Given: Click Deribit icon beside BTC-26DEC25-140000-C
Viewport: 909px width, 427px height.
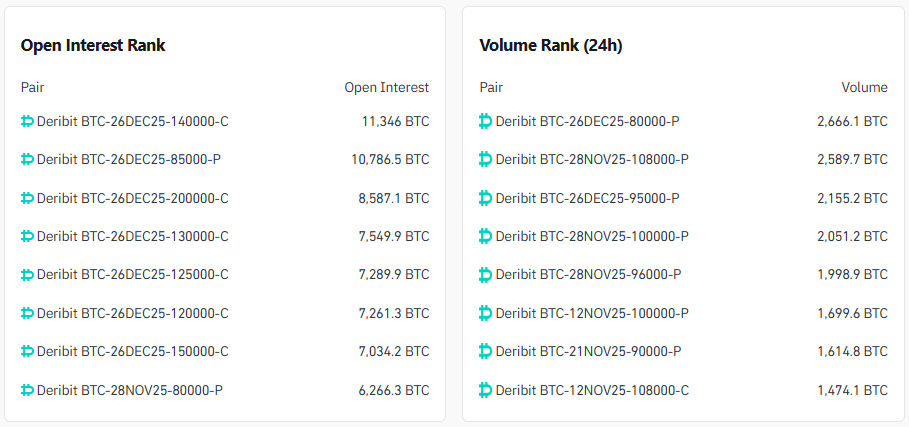Looking at the screenshot, I should point(27,122).
